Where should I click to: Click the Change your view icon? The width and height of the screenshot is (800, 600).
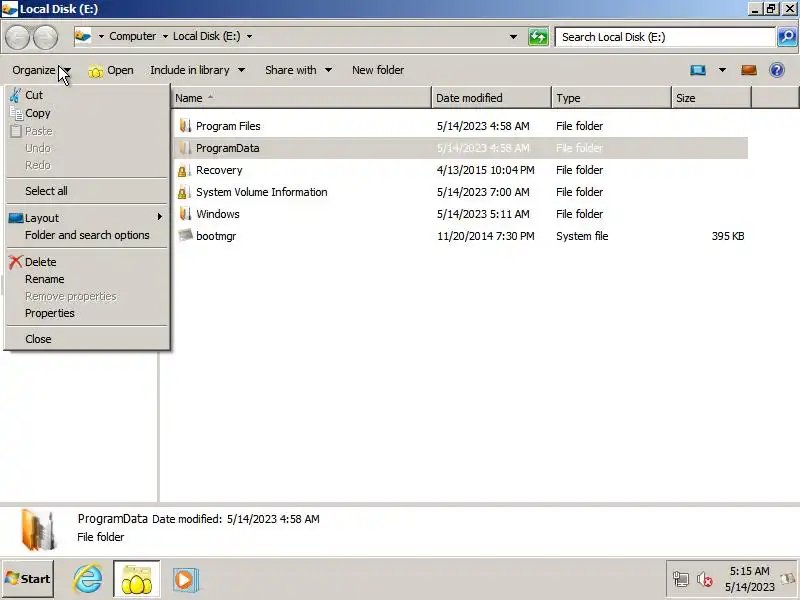pyautogui.click(x=697, y=70)
